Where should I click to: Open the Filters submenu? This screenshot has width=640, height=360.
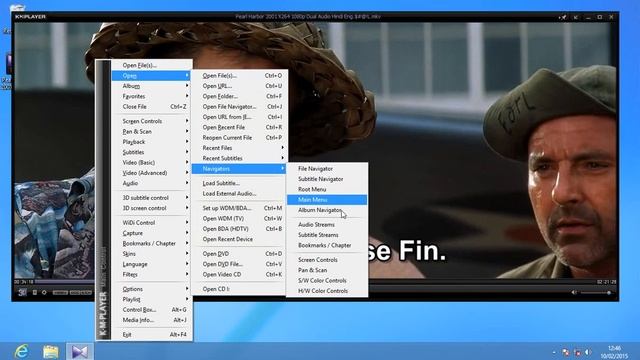[152, 274]
